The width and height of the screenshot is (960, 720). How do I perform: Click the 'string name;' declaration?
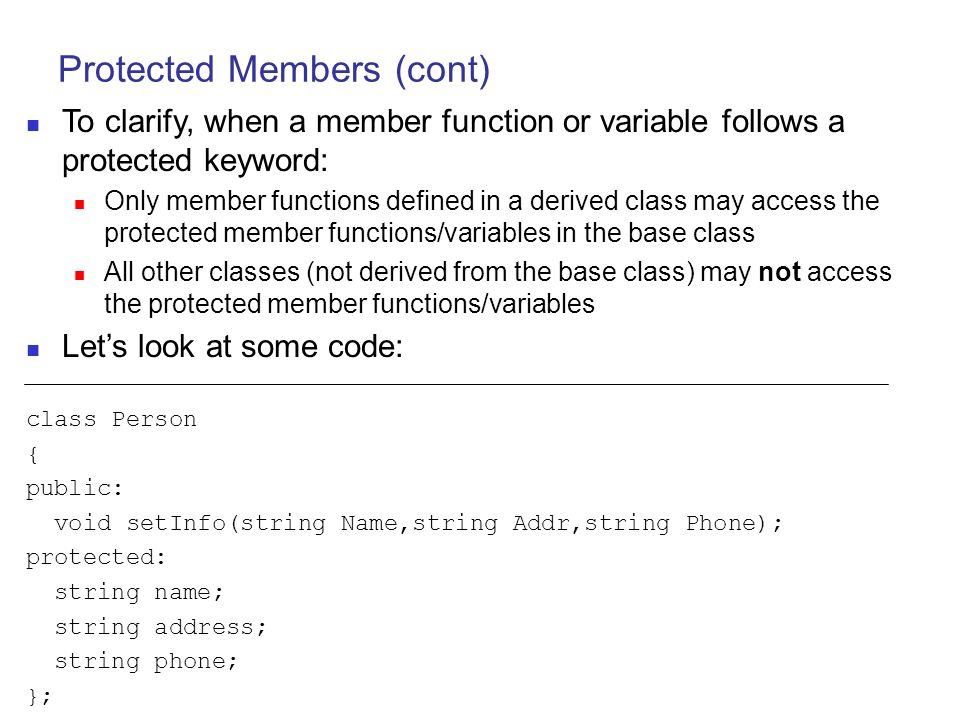[x=139, y=593]
